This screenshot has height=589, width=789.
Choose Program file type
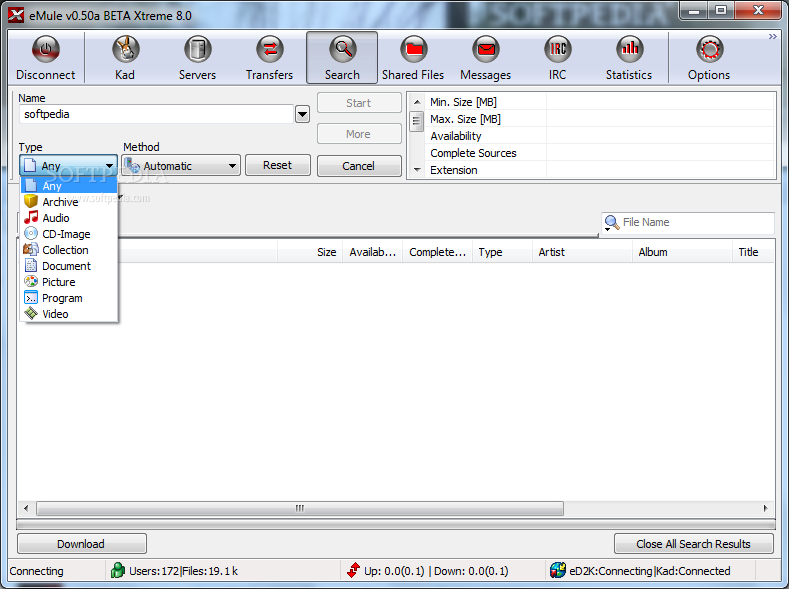(x=69, y=298)
